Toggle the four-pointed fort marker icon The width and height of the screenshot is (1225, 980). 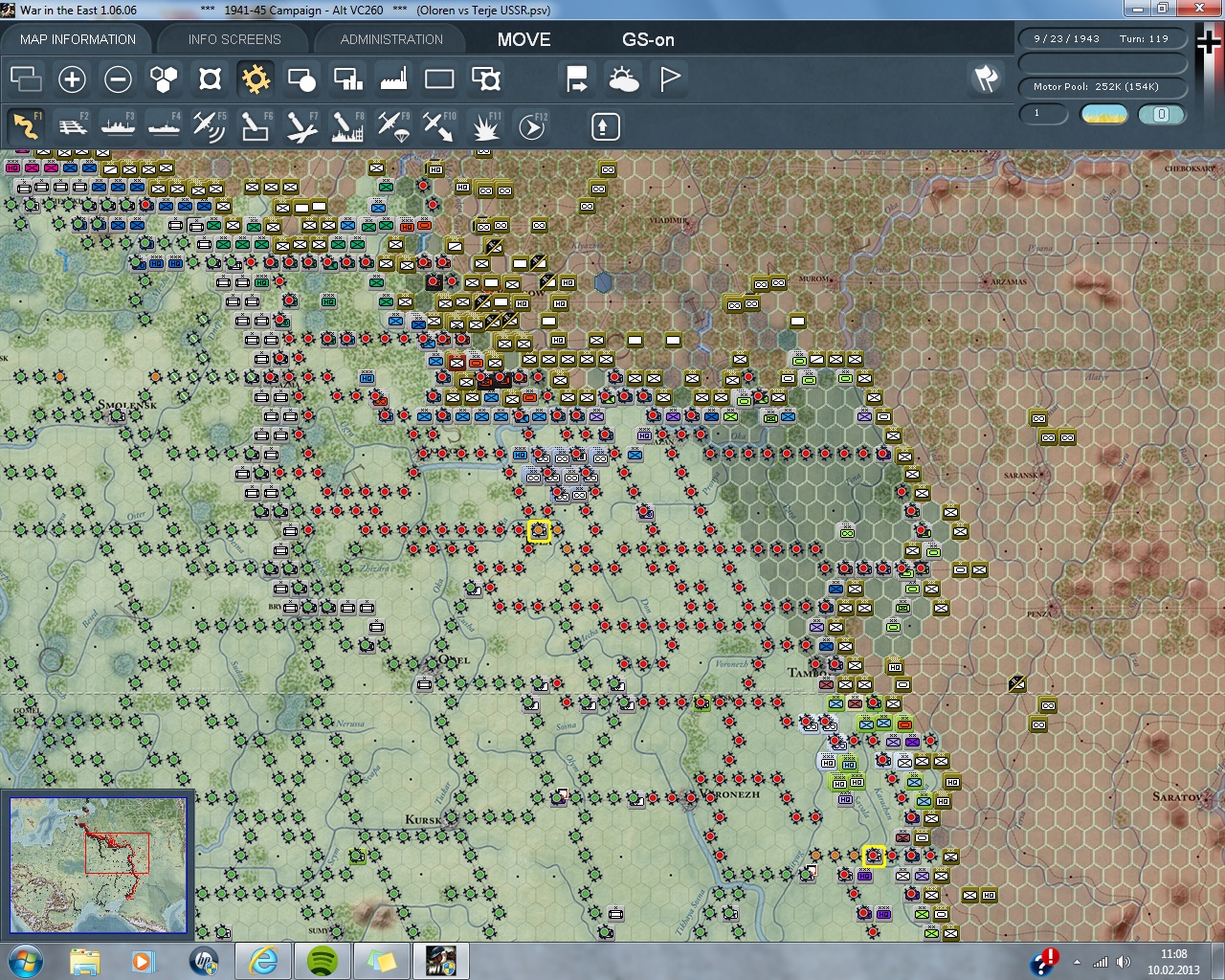210,78
